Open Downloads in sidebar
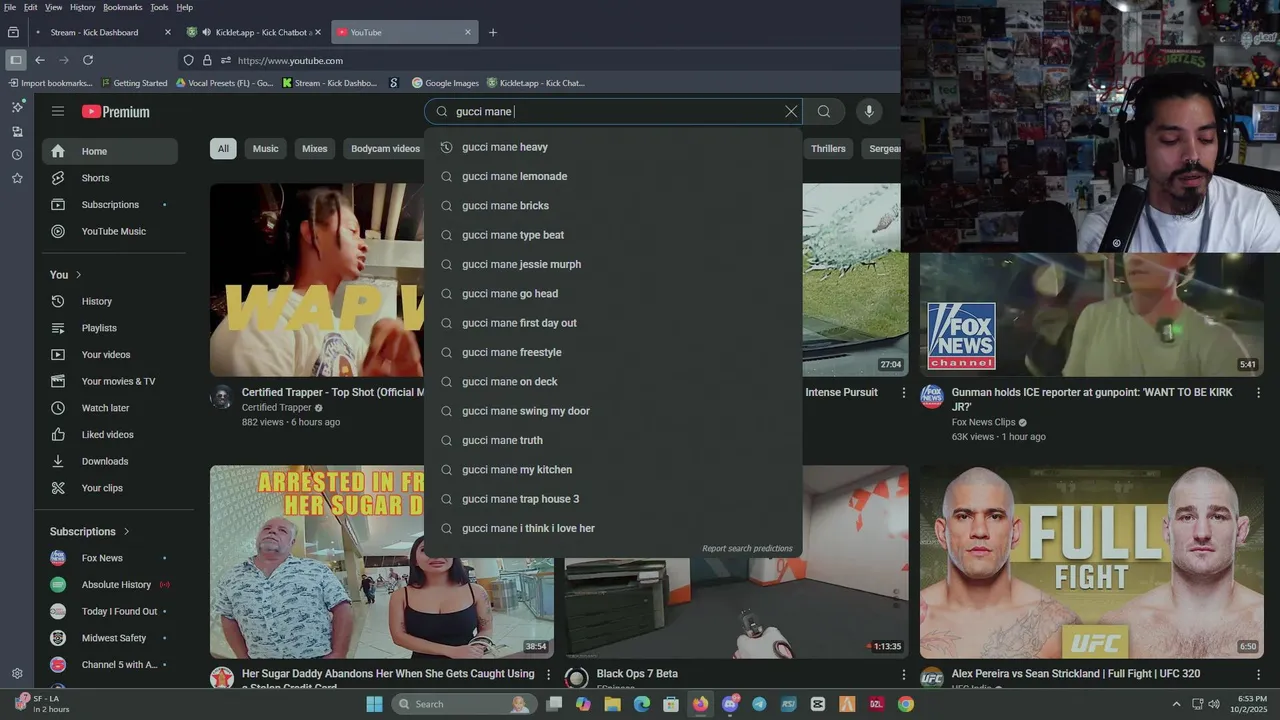 click(x=110, y=461)
